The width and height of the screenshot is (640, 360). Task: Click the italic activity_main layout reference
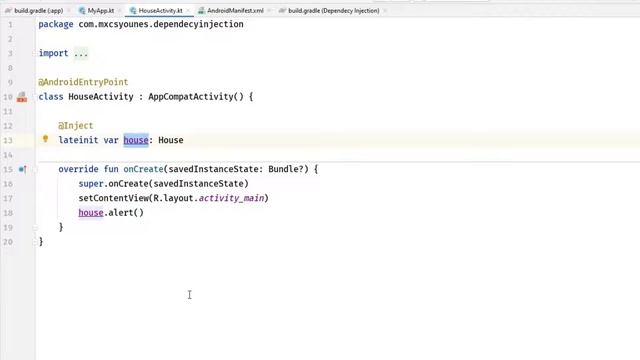[231, 198]
